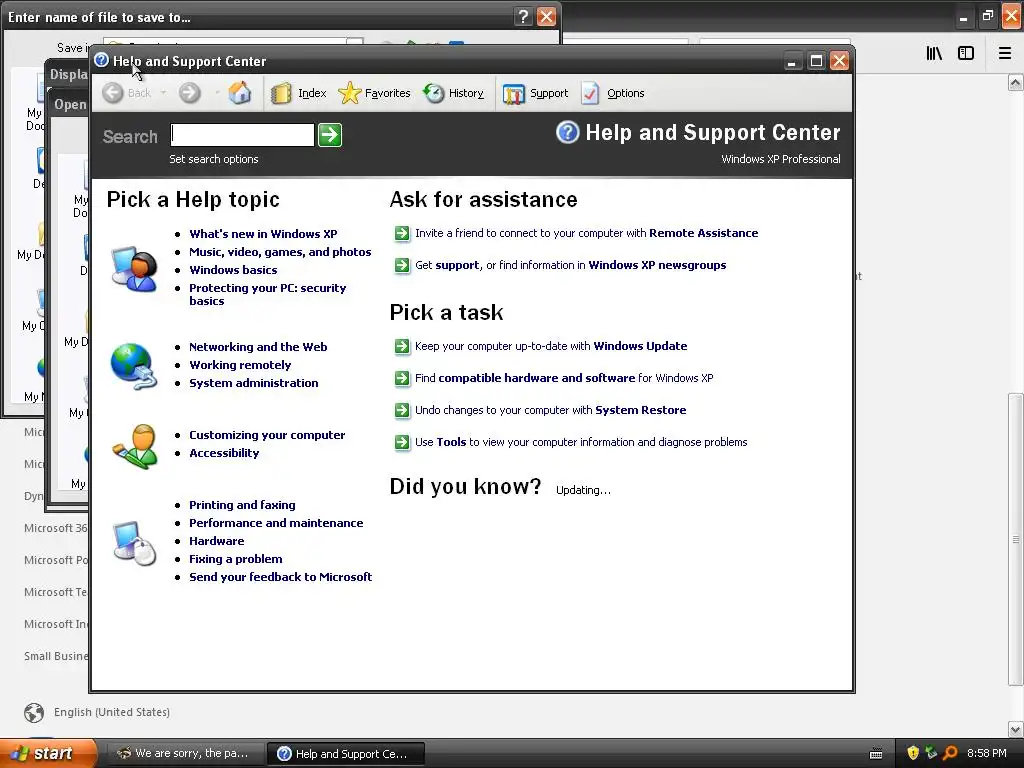
Task: Click the globe networking topic icon
Action: (134, 366)
